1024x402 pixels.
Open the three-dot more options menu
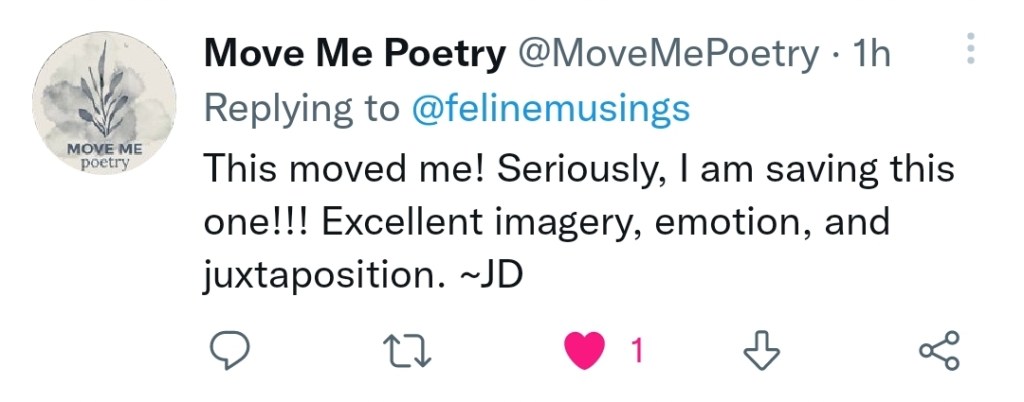coord(971,48)
